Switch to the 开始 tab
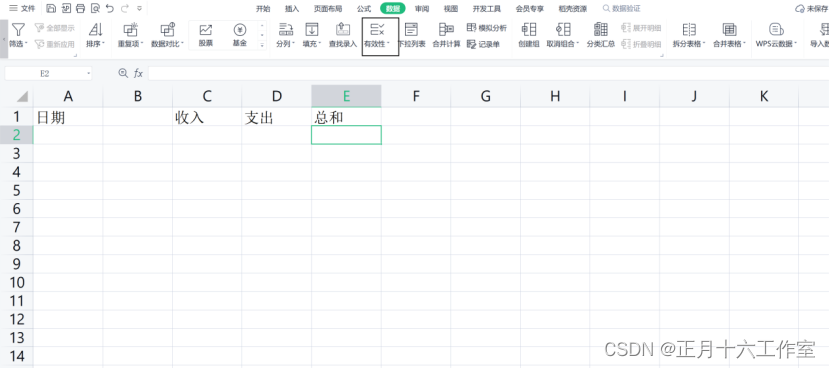 click(x=263, y=8)
